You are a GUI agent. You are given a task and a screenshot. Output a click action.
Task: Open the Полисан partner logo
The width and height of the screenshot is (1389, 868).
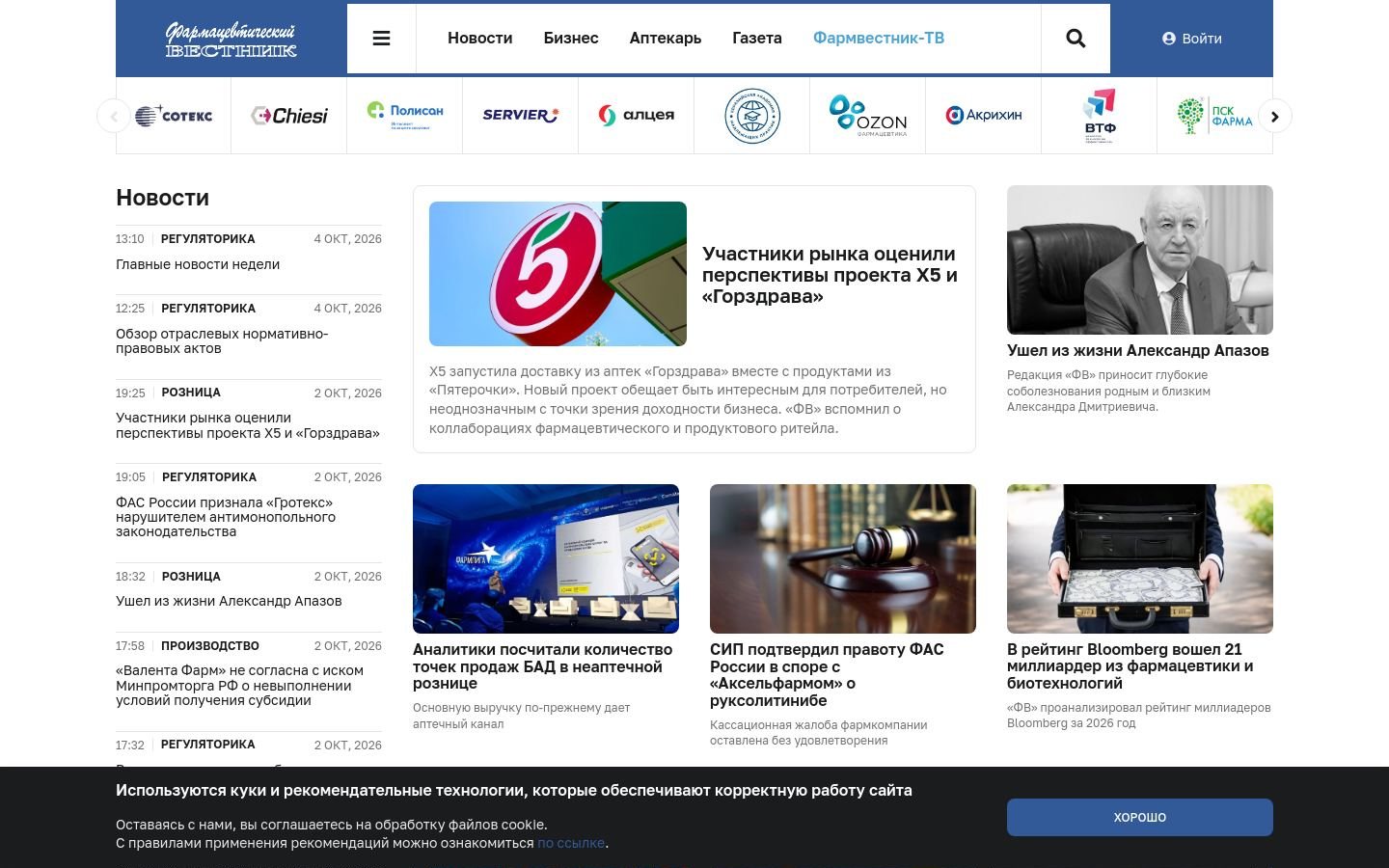coord(405,116)
